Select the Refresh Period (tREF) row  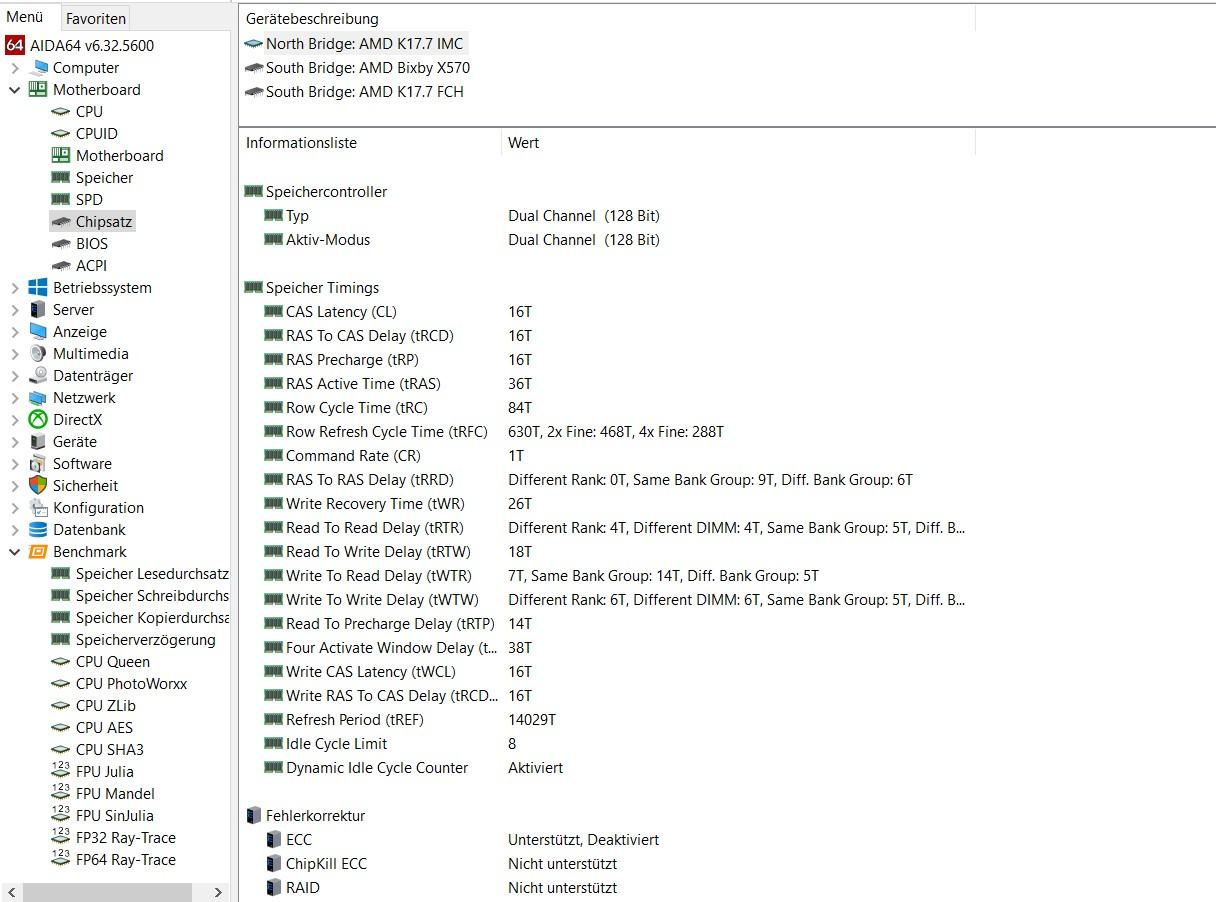coord(607,720)
